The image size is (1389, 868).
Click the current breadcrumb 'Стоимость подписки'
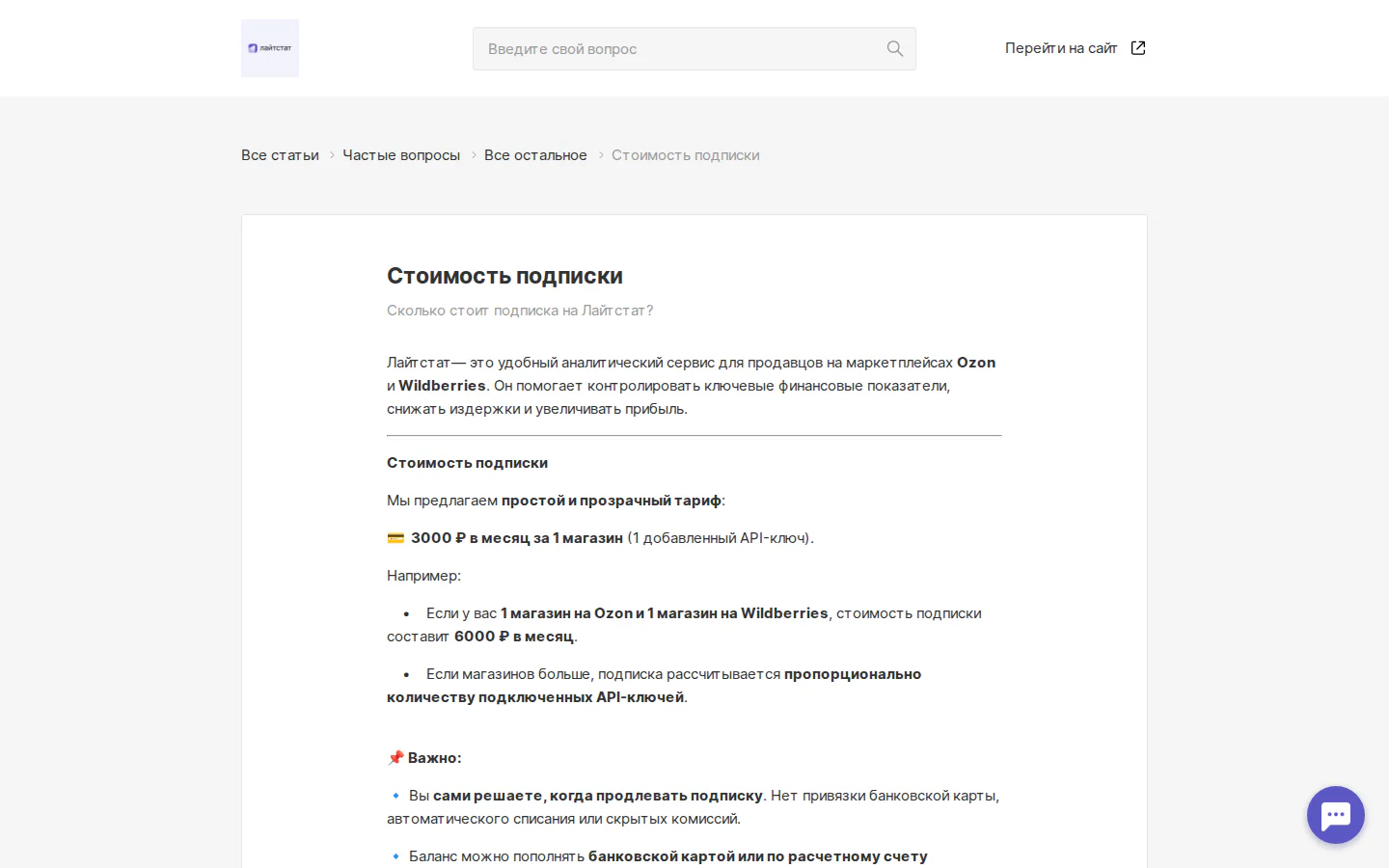[x=686, y=155]
